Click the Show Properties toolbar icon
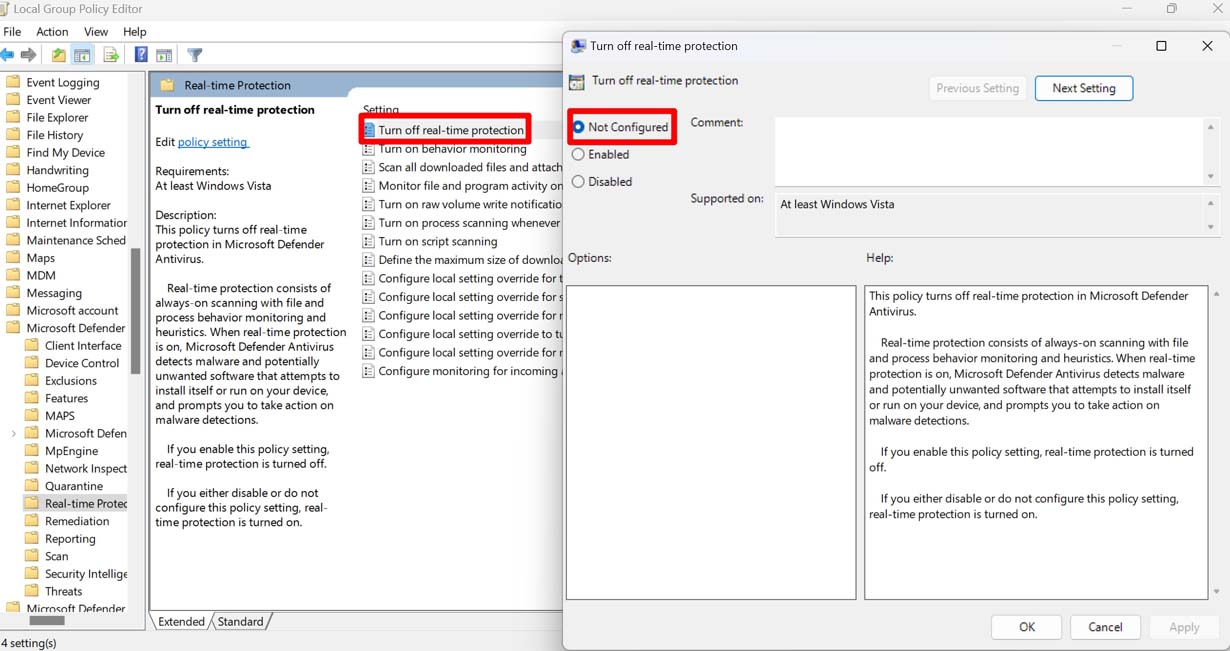 [164, 54]
